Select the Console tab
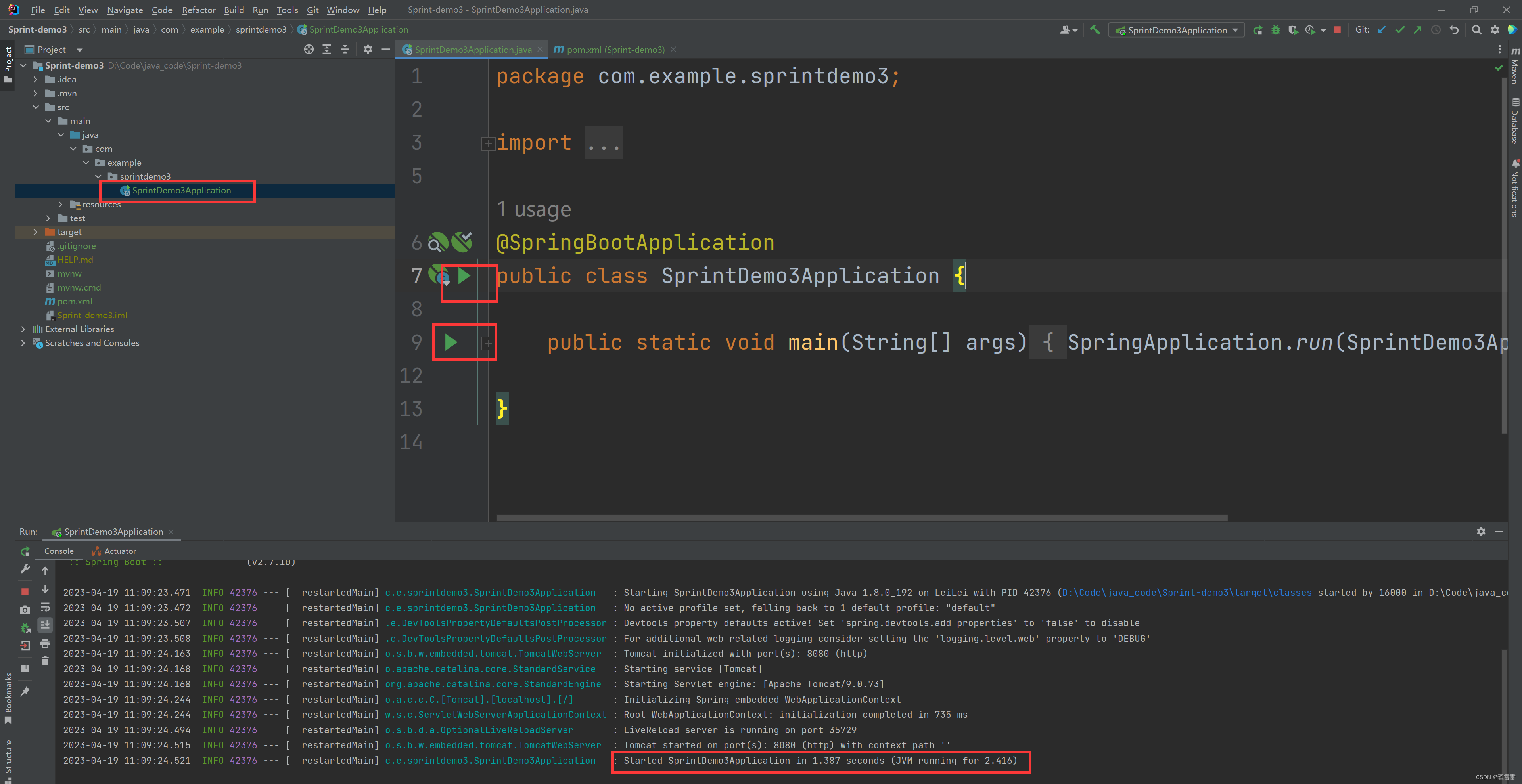 [x=59, y=551]
